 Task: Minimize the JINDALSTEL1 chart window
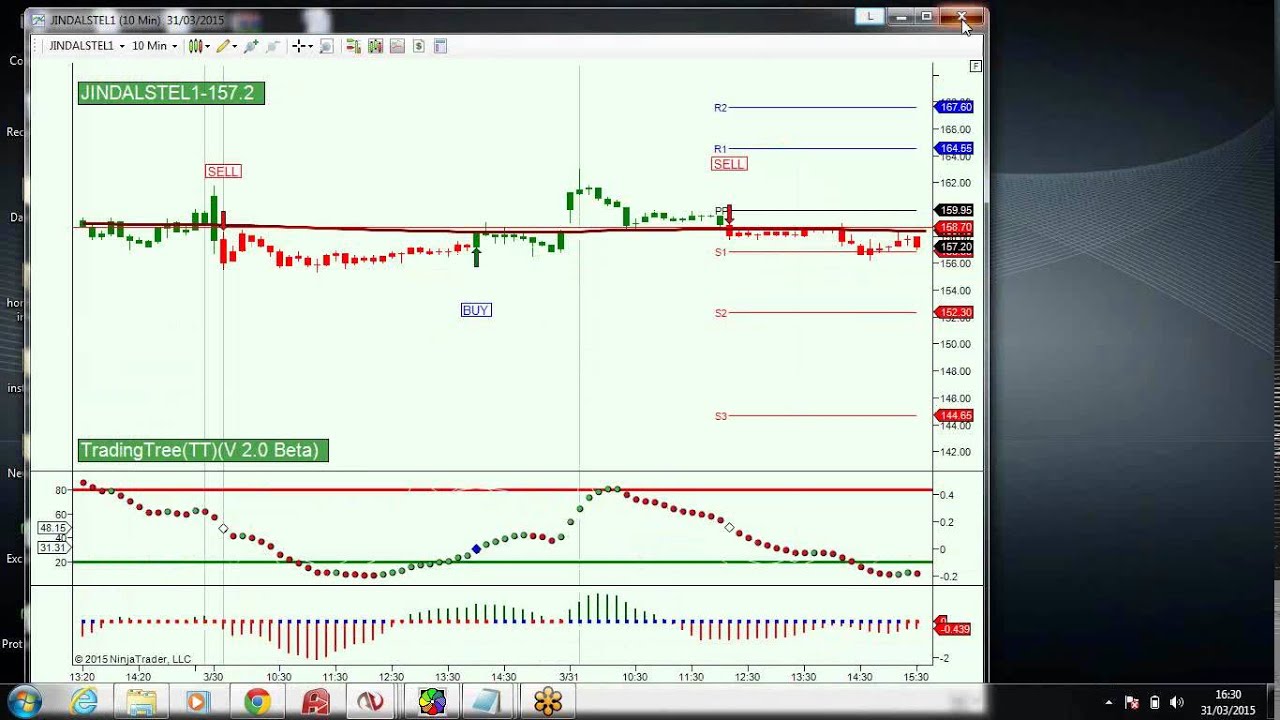pyautogui.click(x=901, y=16)
